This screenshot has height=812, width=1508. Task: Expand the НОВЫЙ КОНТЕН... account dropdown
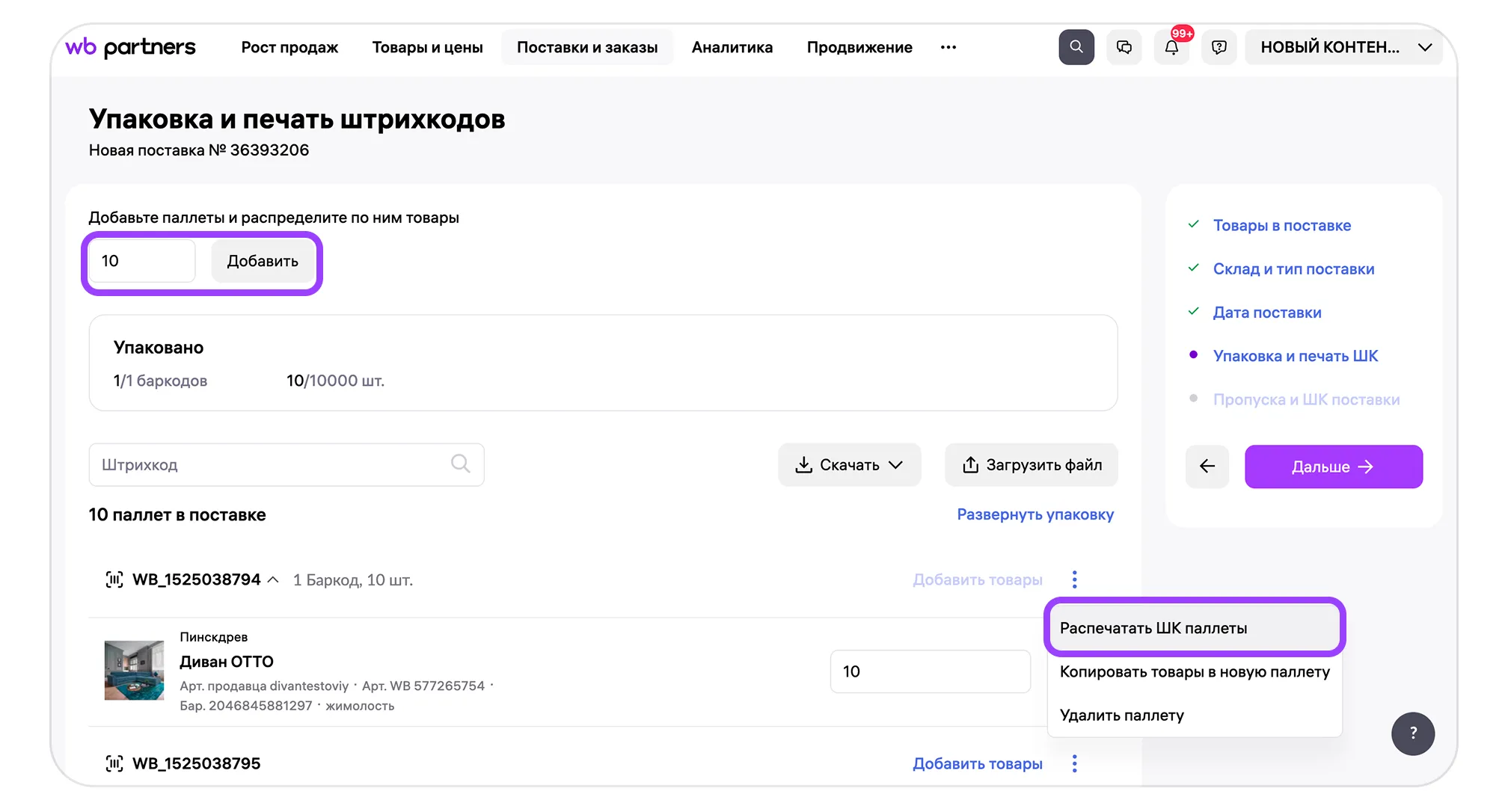coord(1343,47)
